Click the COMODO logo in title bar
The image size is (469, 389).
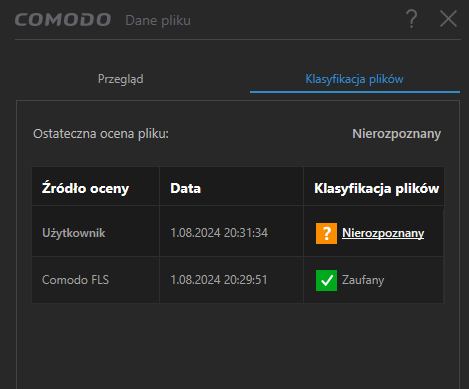(63, 20)
